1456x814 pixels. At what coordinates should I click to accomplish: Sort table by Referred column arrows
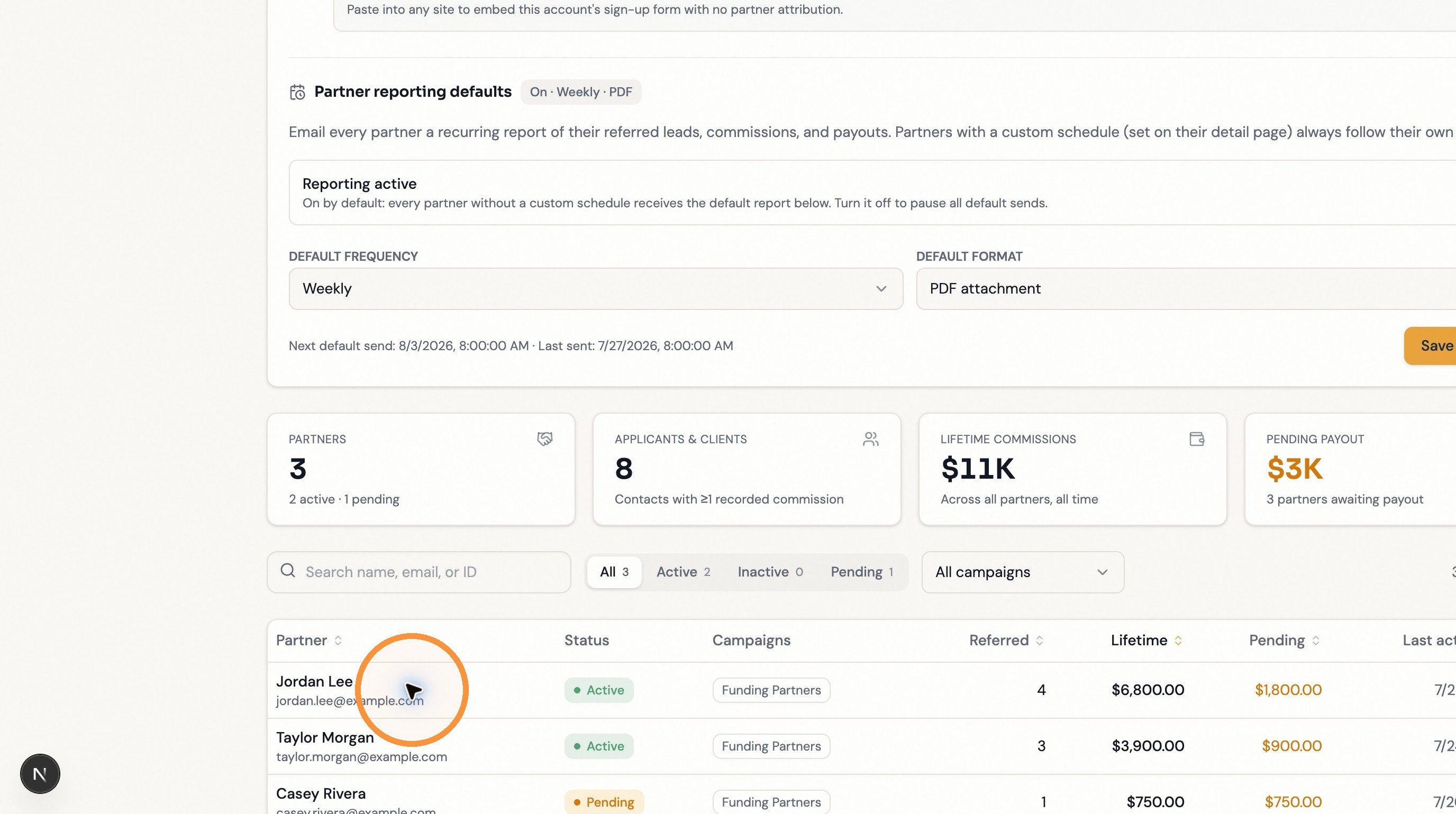click(1040, 640)
